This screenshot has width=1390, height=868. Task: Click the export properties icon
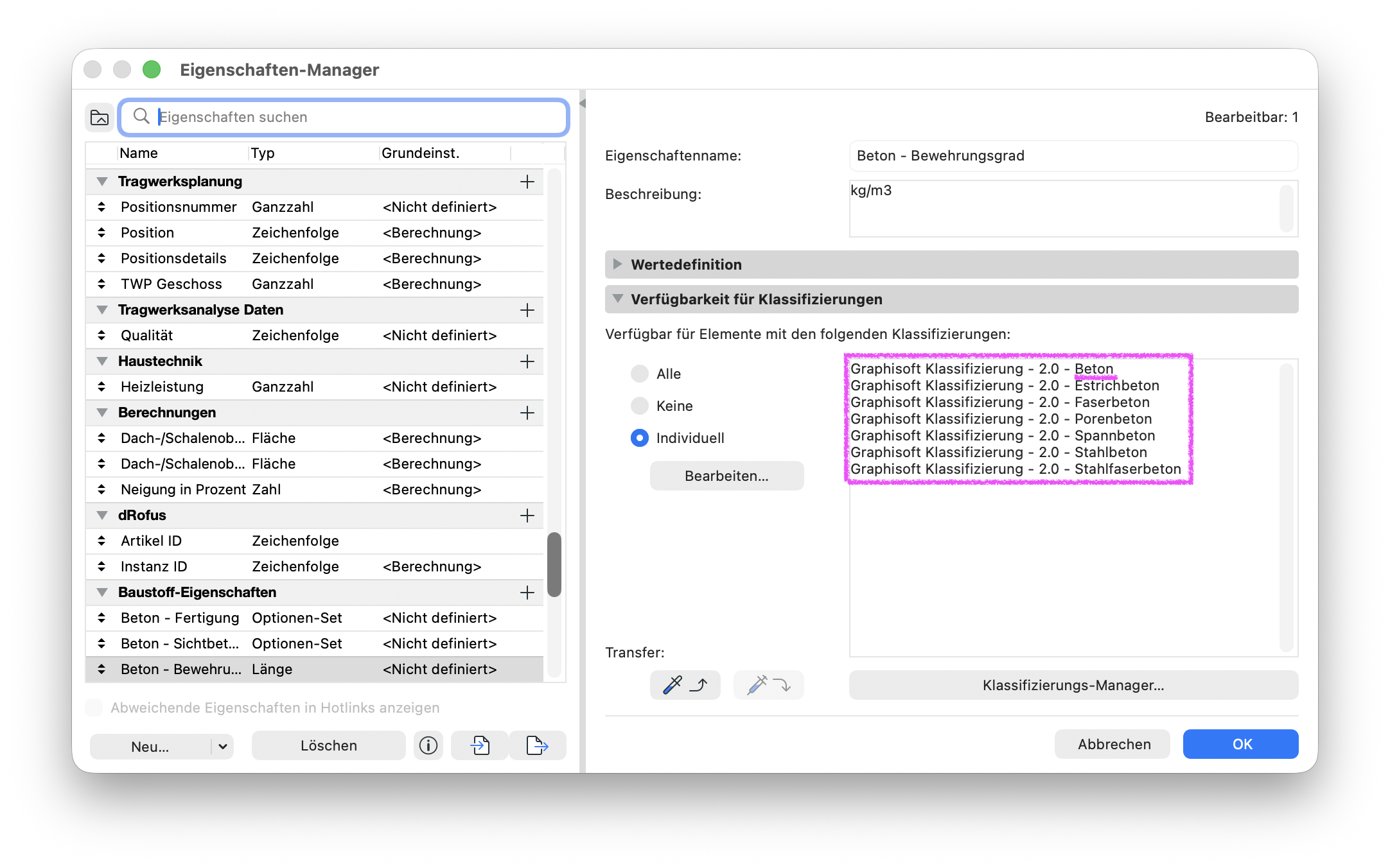click(x=538, y=745)
